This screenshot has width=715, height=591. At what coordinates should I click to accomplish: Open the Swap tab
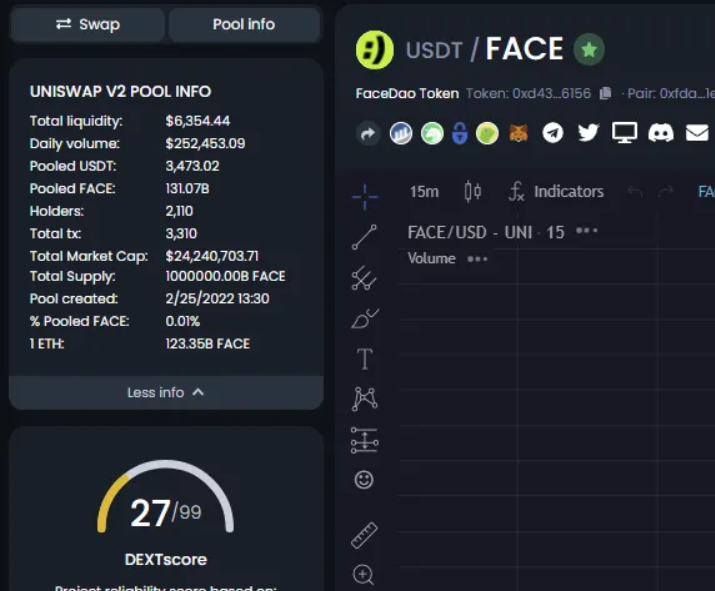pos(88,24)
